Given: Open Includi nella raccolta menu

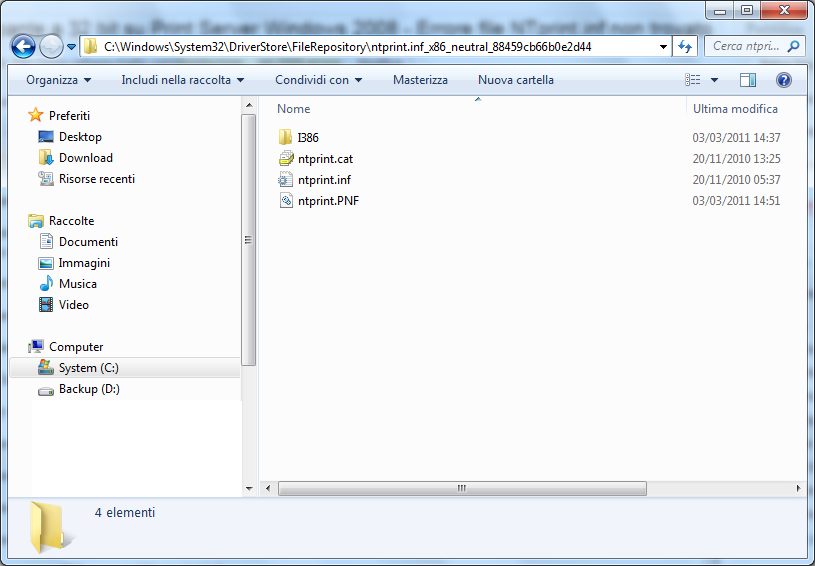Looking at the screenshot, I should [182, 80].
